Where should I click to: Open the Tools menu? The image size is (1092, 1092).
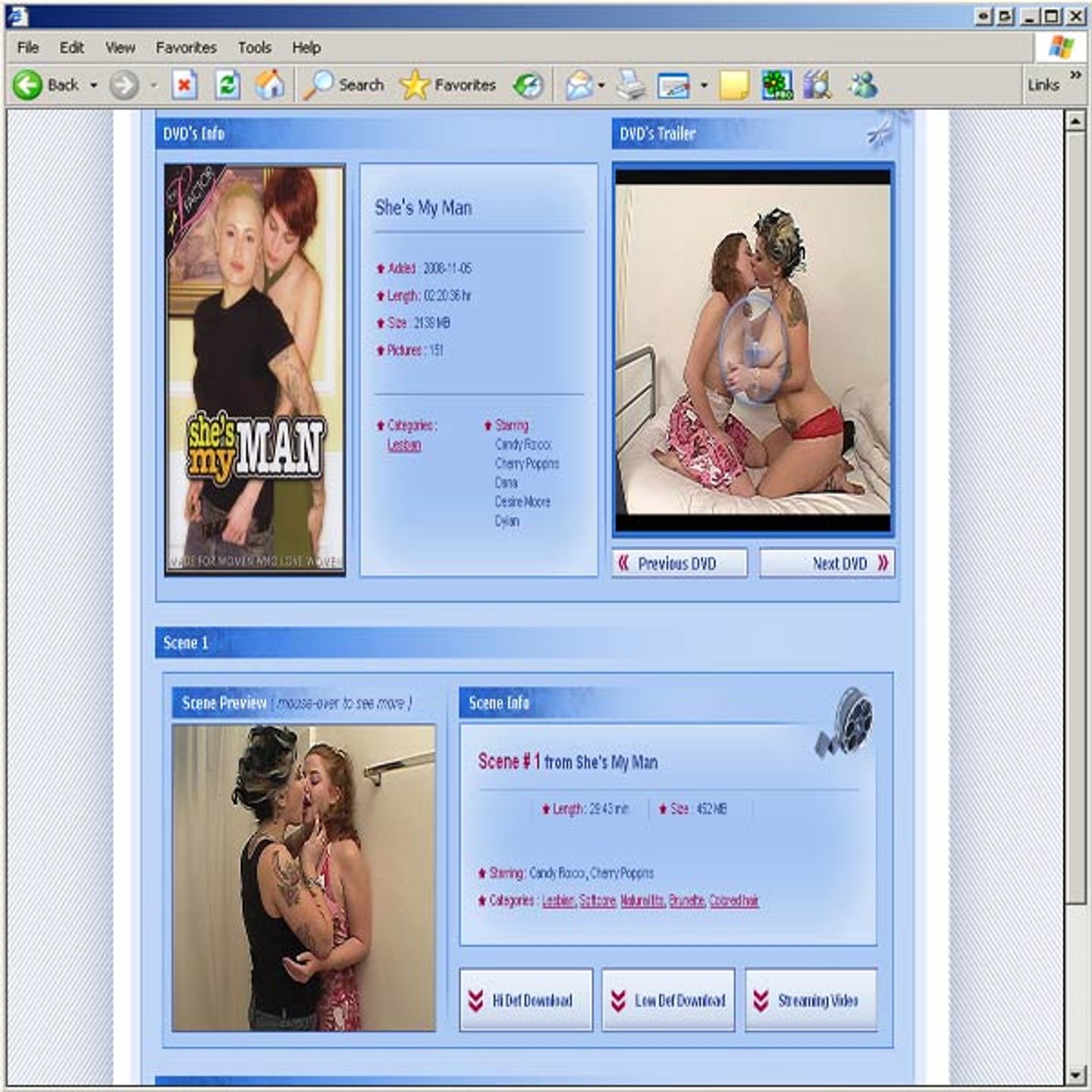(254, 48)
